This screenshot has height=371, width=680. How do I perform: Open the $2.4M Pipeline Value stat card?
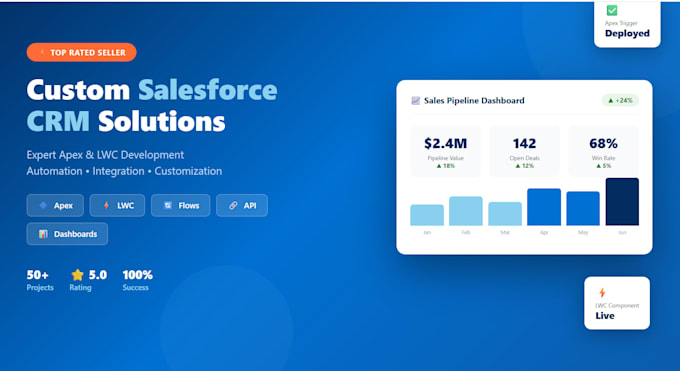[x=445, y=151]
